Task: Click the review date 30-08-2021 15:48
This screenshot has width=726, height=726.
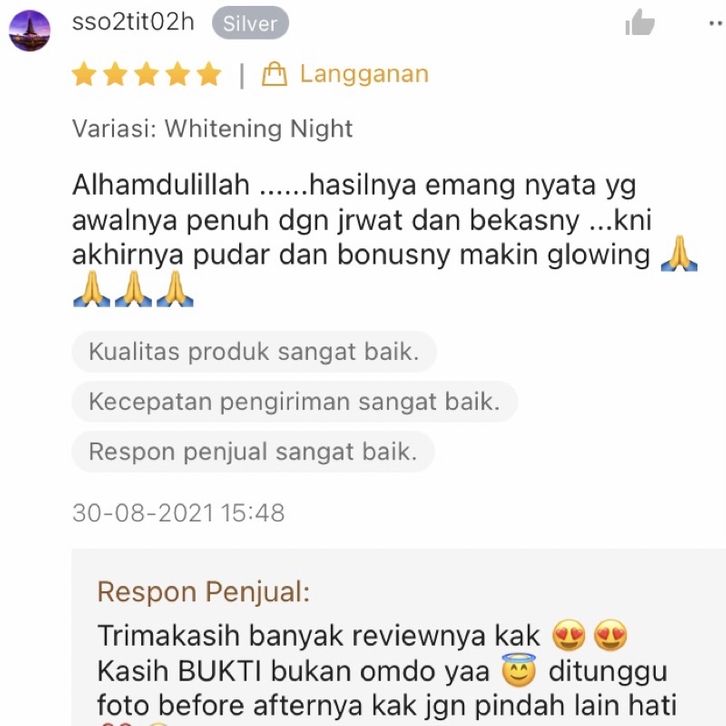Action: [178, 513]
